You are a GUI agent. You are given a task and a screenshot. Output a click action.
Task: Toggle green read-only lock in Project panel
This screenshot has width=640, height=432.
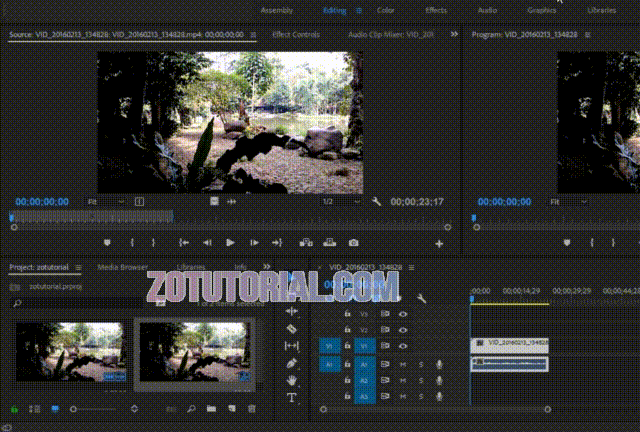(x=14, y=409)
